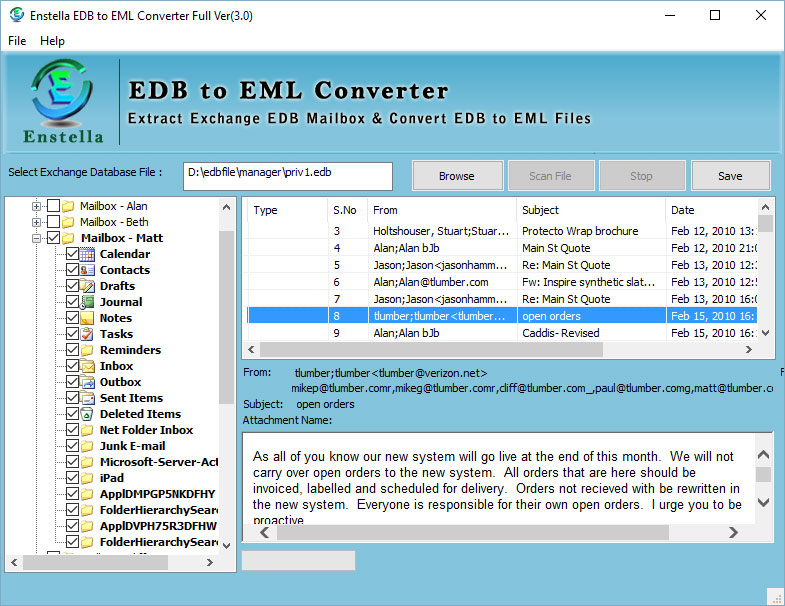Check the Mailbox - Alan checkbox
Image resolution: width=785 pixels, height=606 pixels.
(x=53, y=206)
